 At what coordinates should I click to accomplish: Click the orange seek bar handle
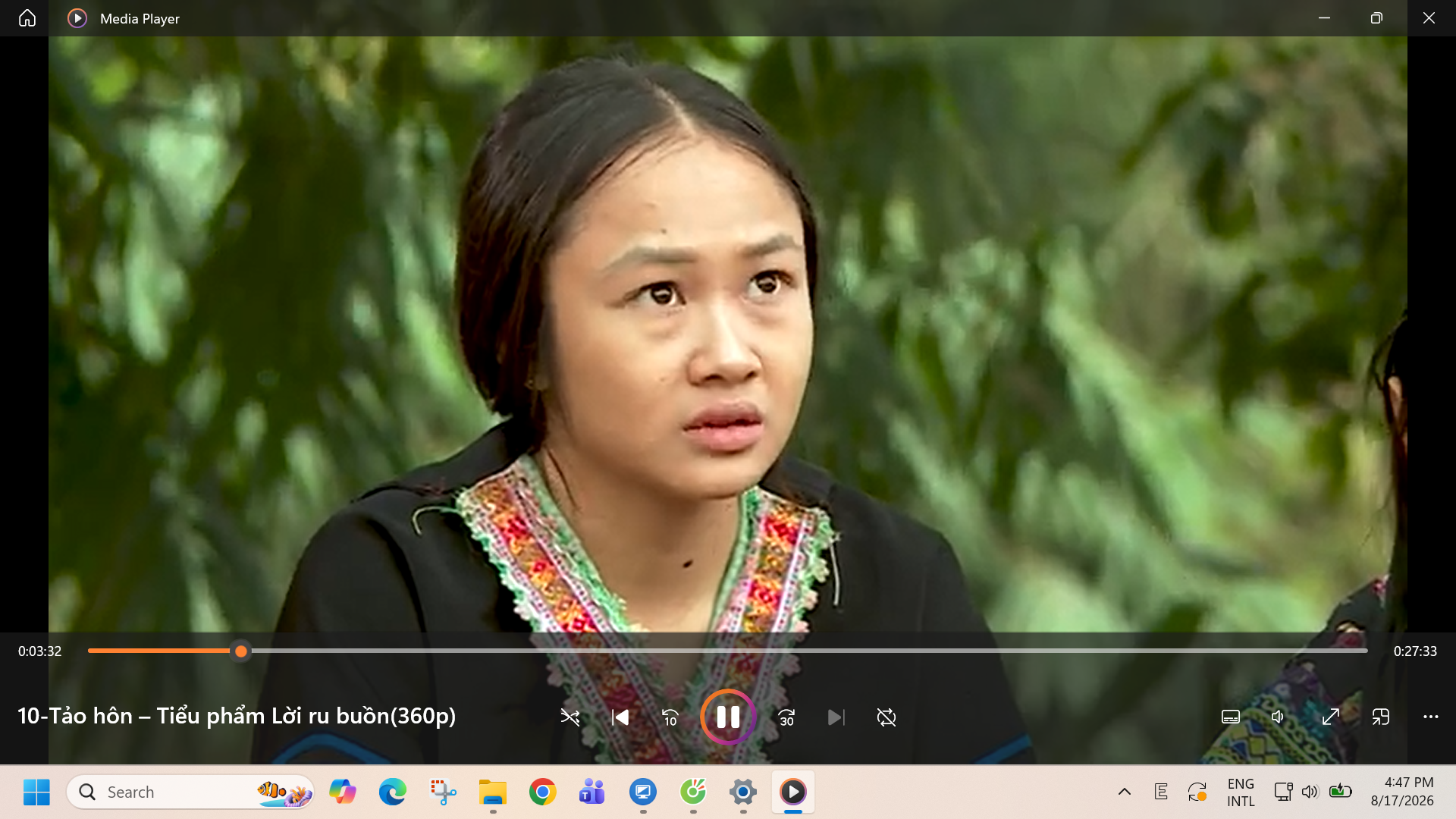241,651
